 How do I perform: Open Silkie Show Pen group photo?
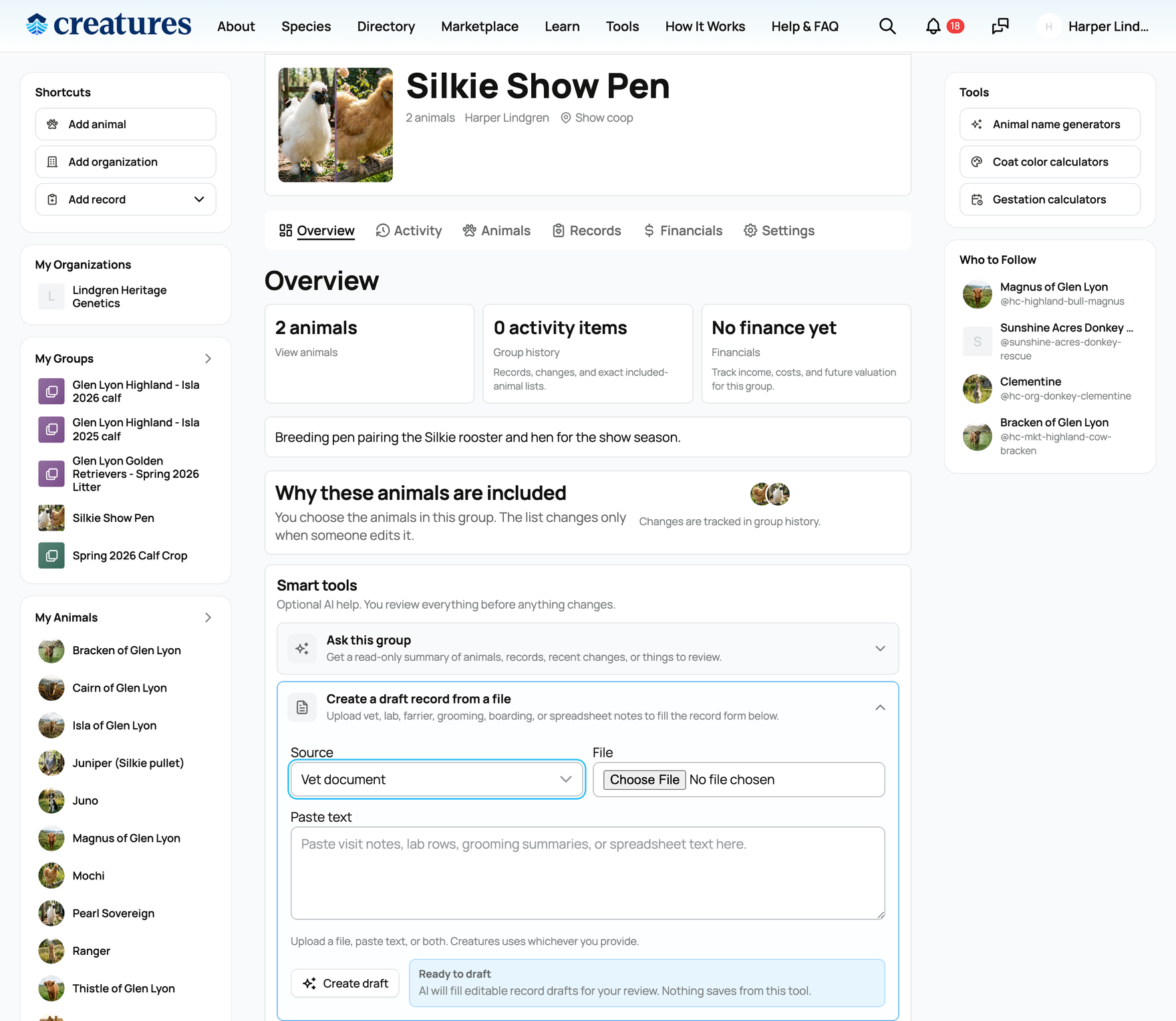pos(335,124)
